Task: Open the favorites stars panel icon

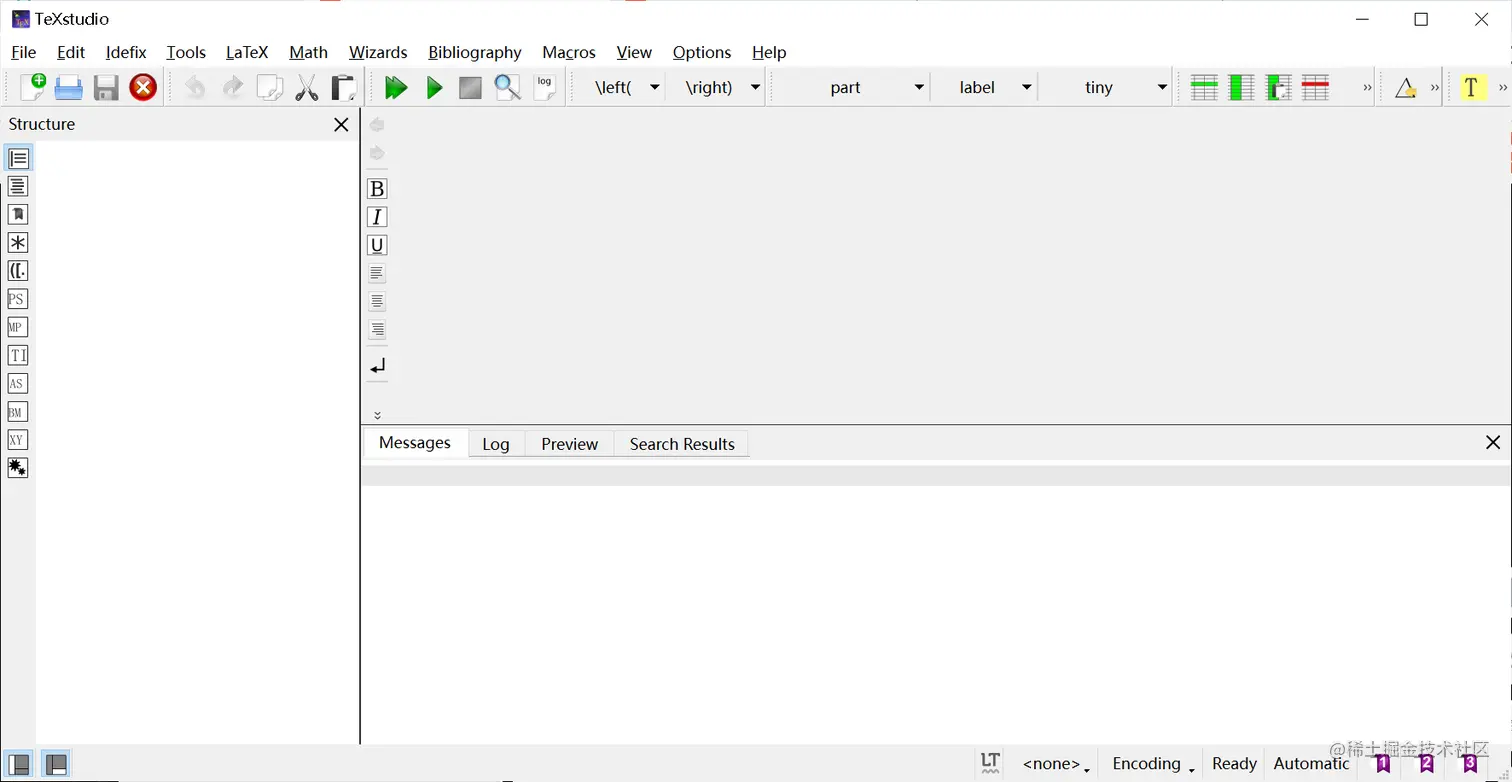Action: [x=18, y=468]
